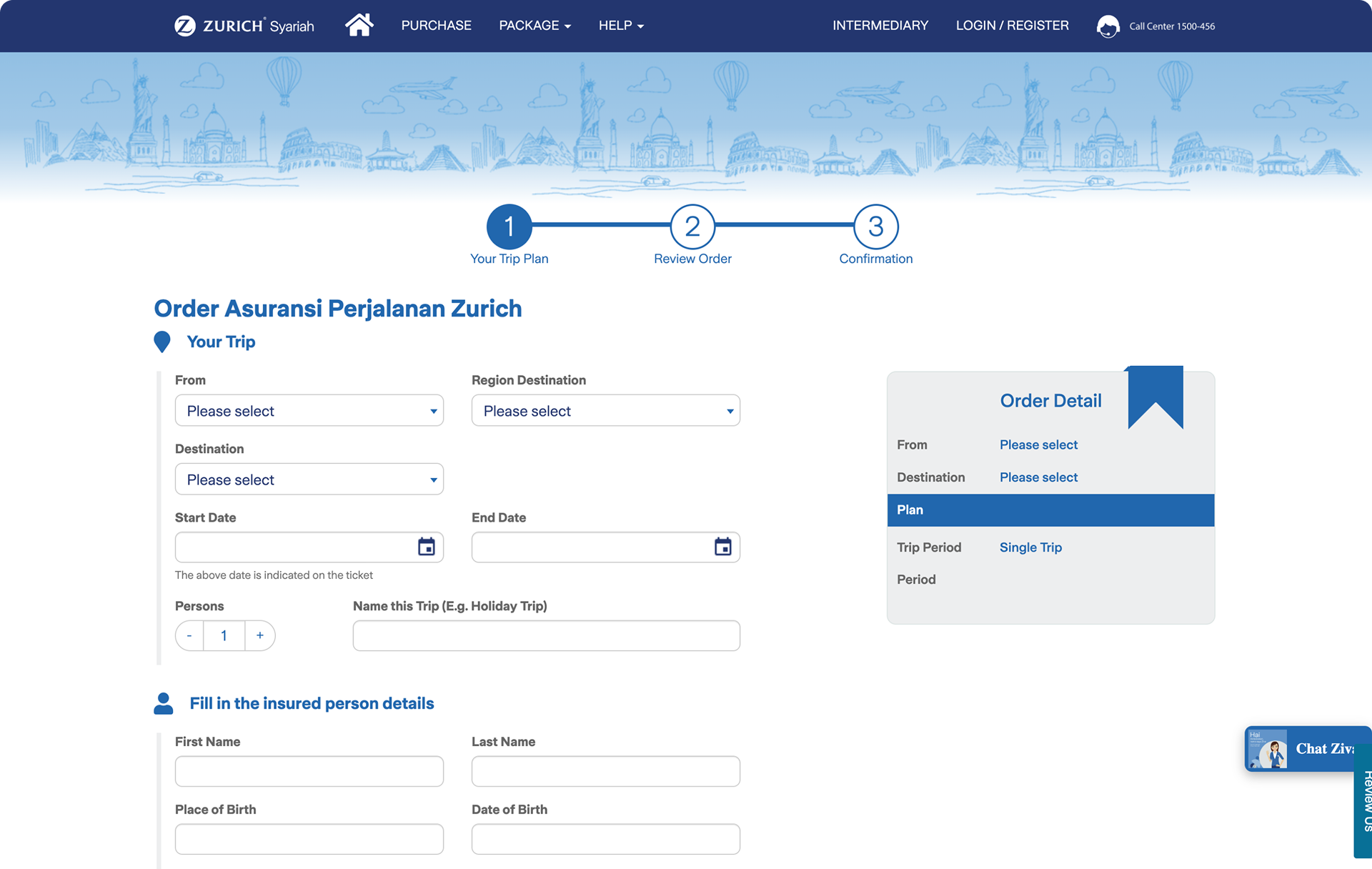
Task: Open LOGIN / REGISTER
Action: pos(1013,26)
